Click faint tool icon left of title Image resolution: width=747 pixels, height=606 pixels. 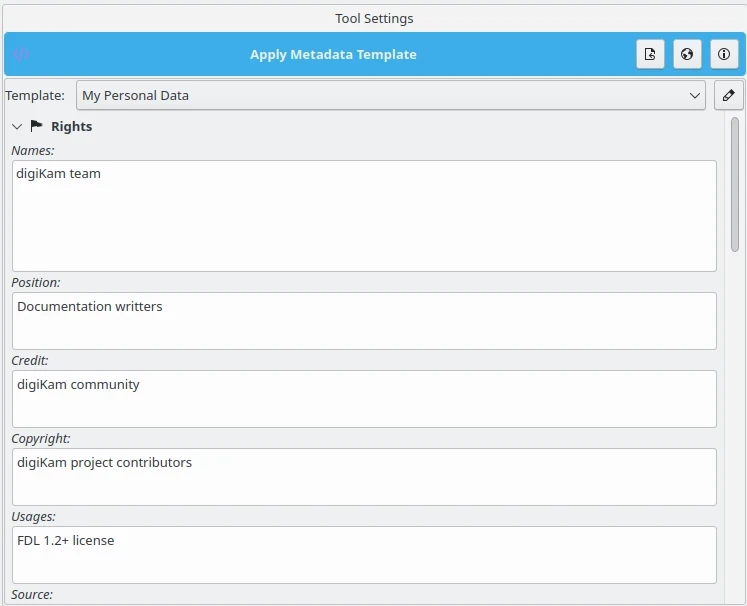22,55
